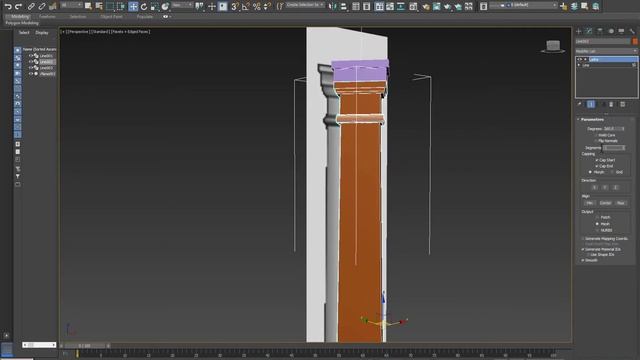
Task: Click the Pin Stack icon
Action: [x=579, y=104]
